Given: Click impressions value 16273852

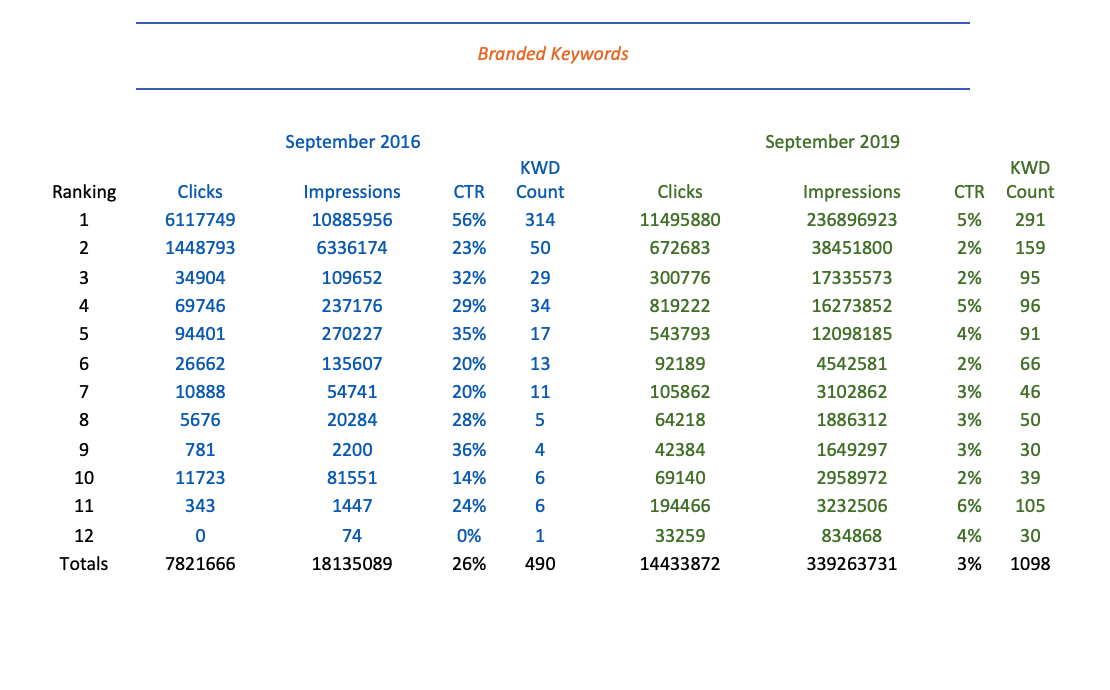Looking at the screenshot, I should click(x=852, y=306).
